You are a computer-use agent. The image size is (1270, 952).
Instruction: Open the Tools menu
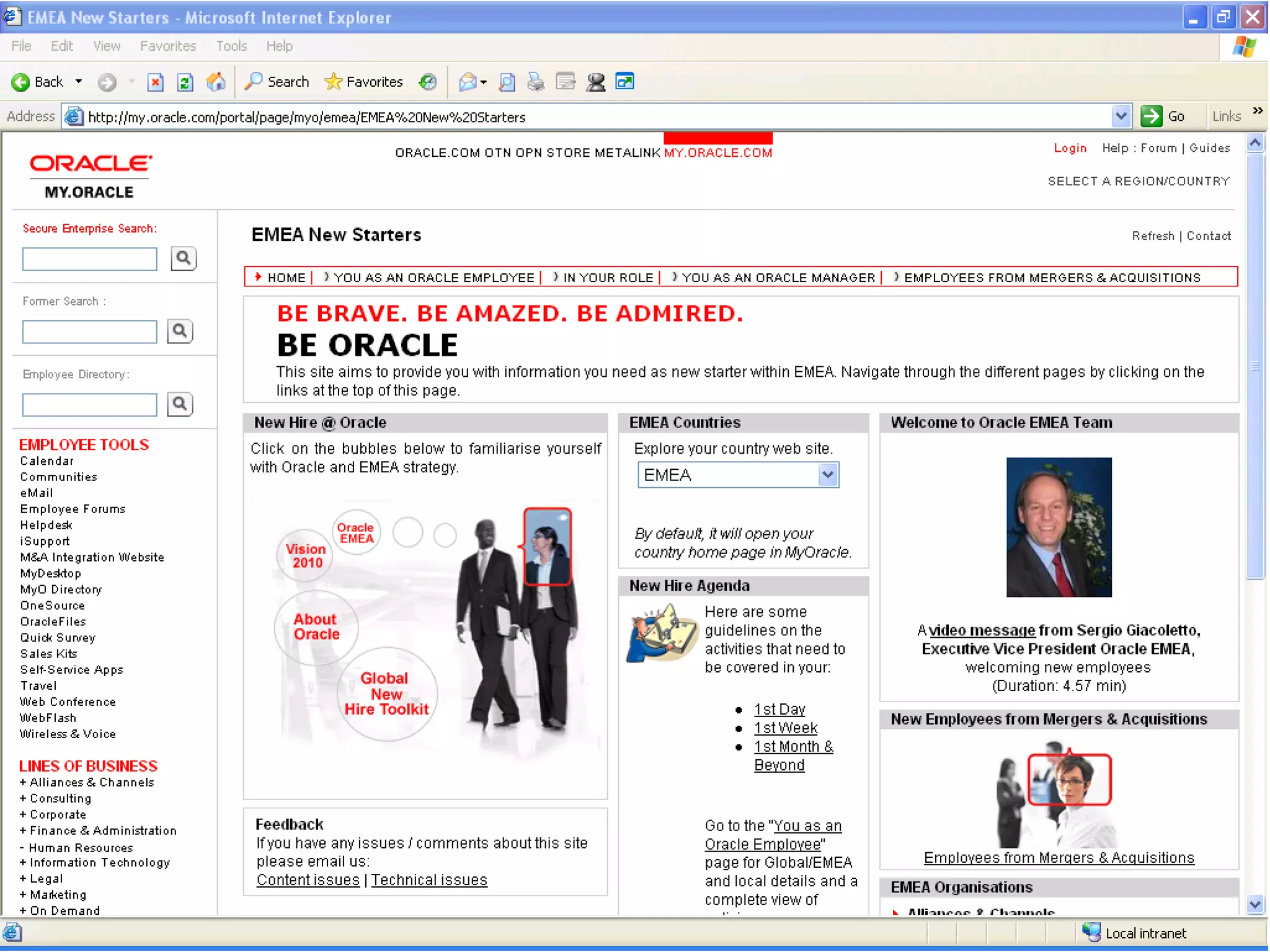point(231,46)
